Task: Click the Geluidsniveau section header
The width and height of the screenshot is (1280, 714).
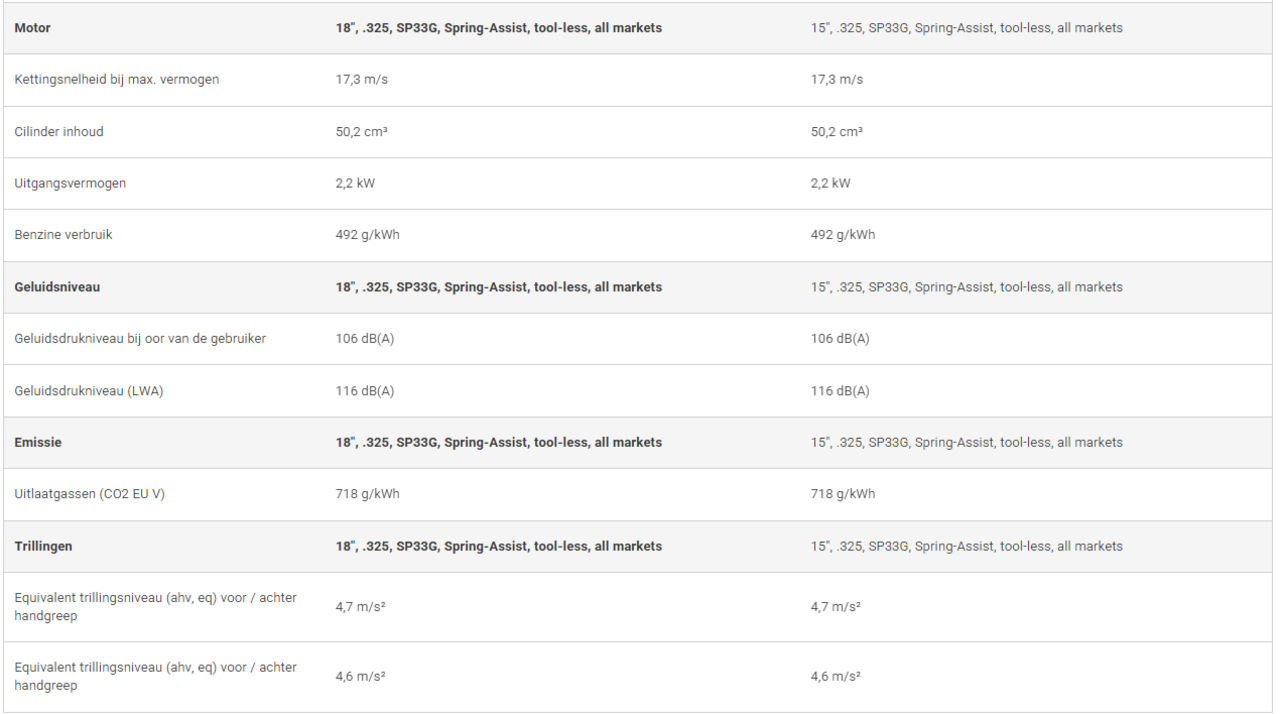Action: 57,287
